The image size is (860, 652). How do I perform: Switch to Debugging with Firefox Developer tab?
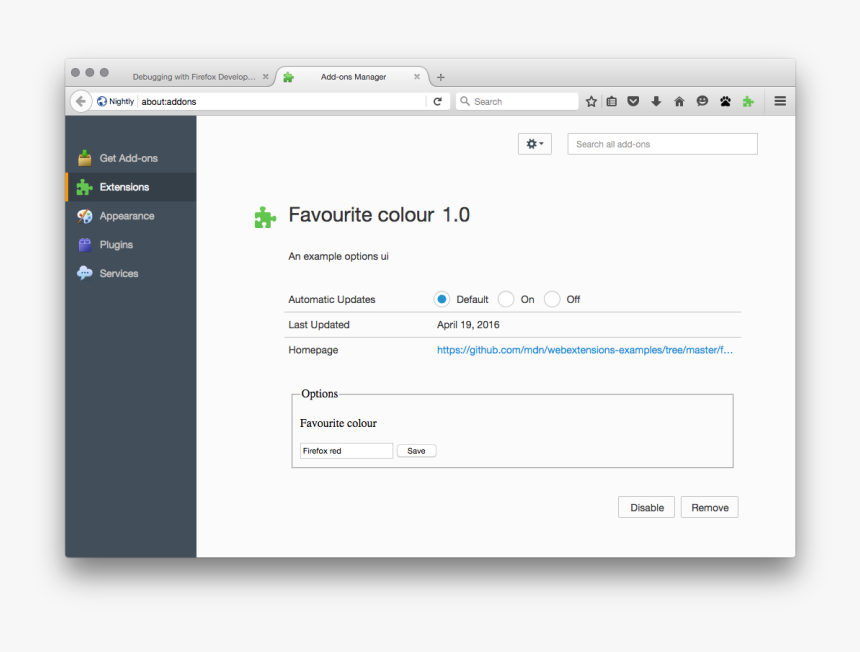coord(194,77)
